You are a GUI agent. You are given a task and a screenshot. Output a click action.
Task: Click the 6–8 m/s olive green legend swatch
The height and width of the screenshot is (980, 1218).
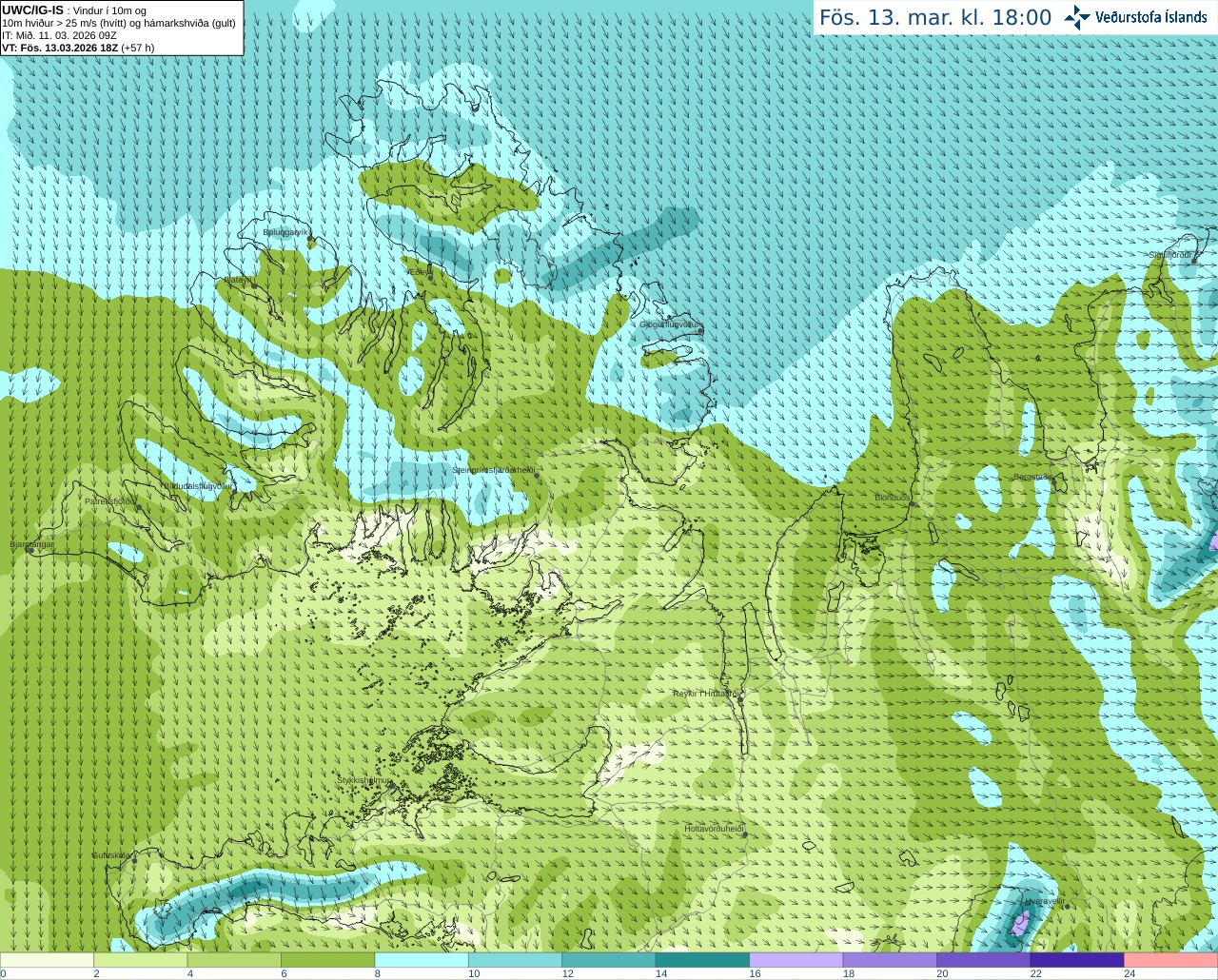tap(327, 960)
